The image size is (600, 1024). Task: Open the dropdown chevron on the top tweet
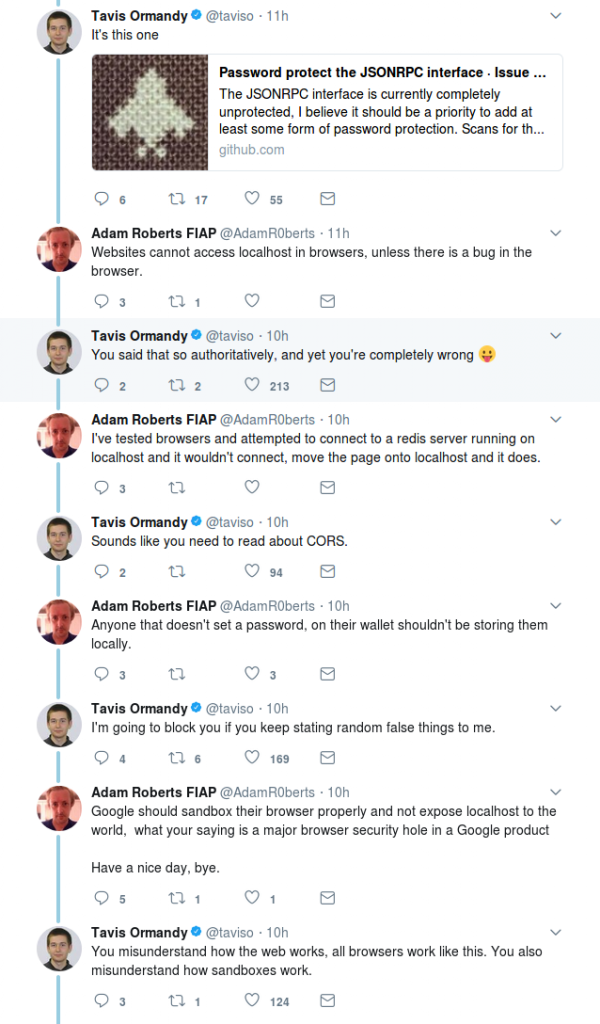tap(556, 16)
